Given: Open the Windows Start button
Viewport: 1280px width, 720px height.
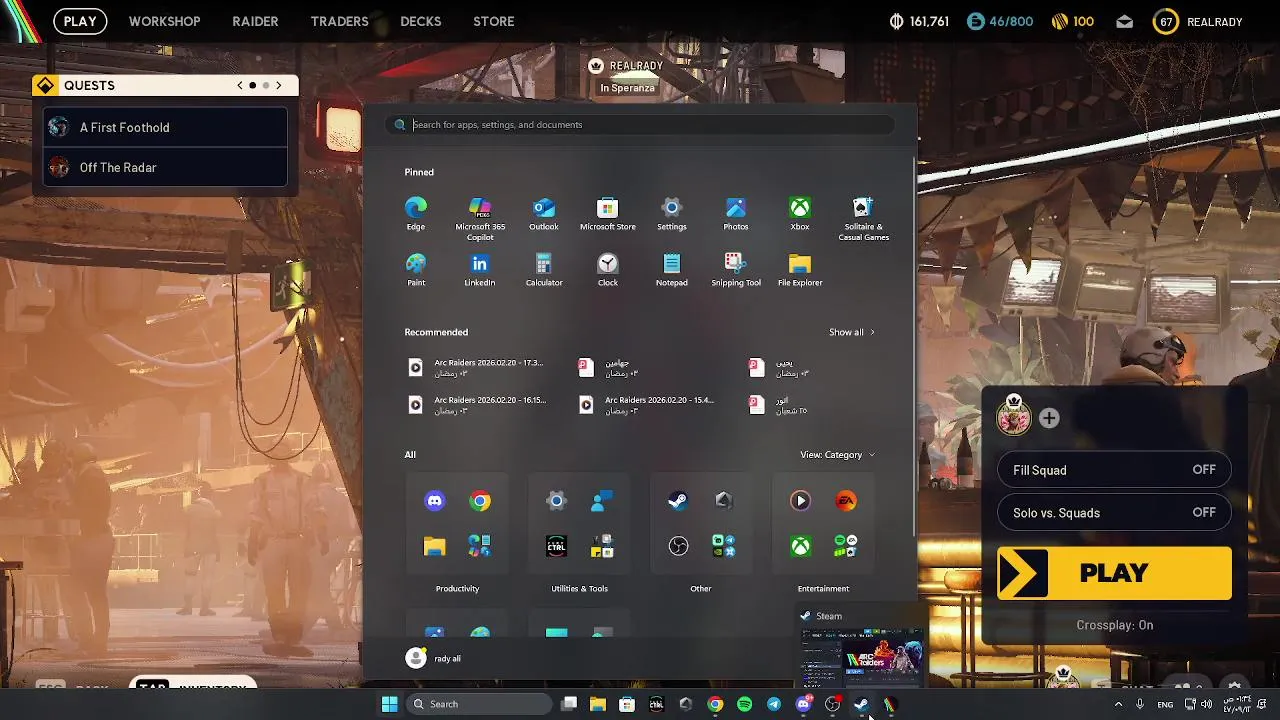Looking at the screenshot, I should coord(389,704).
